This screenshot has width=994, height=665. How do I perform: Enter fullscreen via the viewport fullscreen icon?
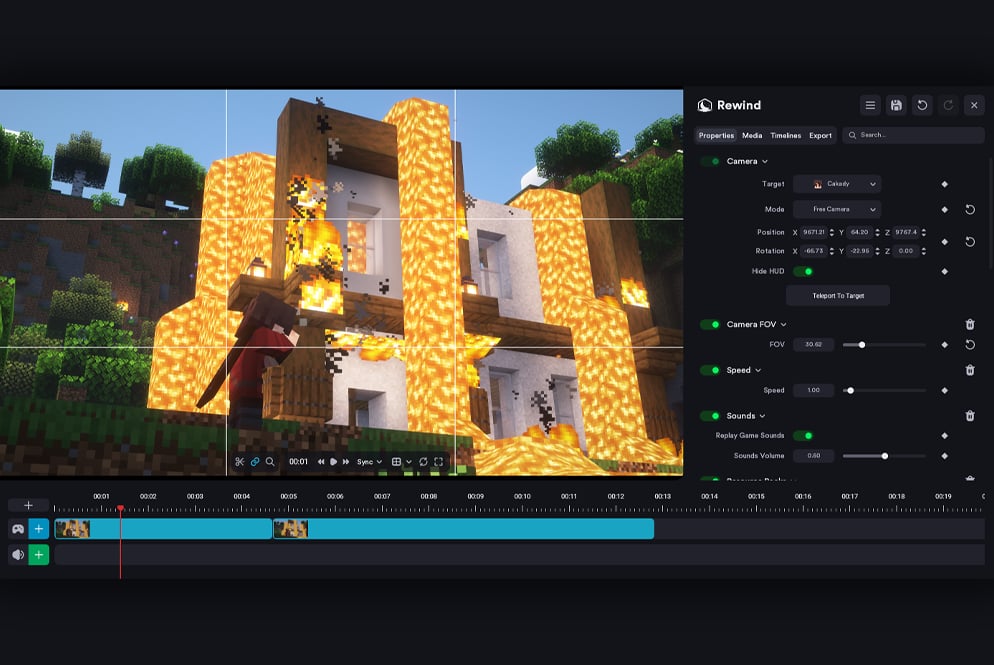click(x=438, y=461)
